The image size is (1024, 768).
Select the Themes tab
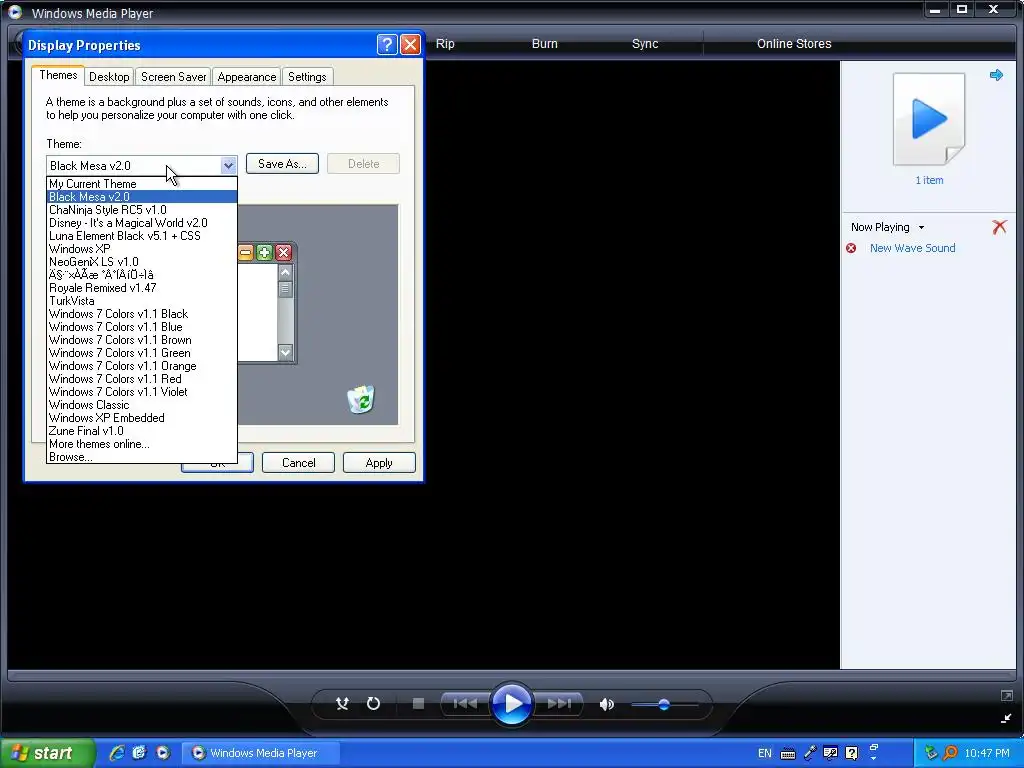58,75
